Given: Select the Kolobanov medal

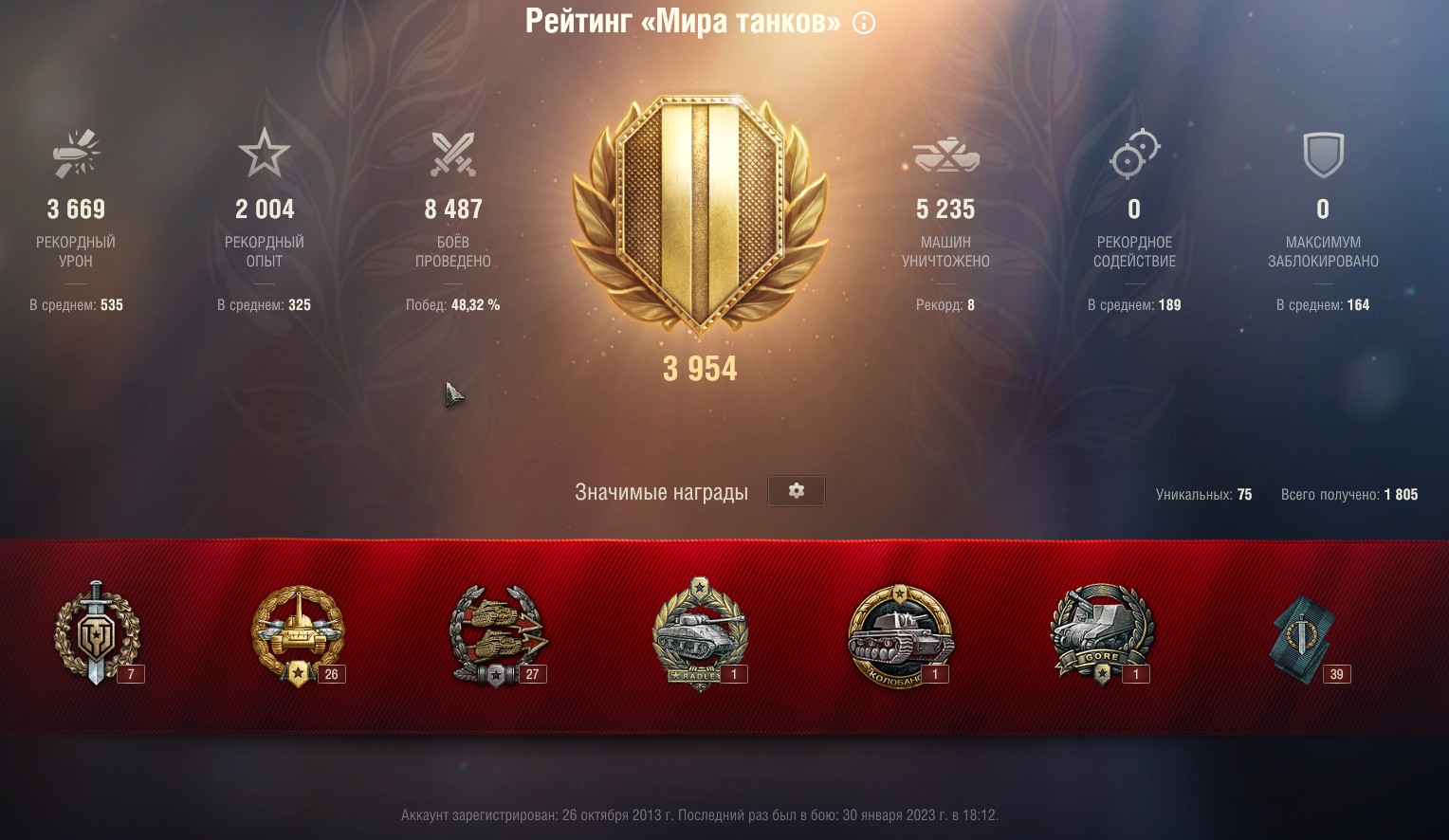Looking at the screenshot, I should tap(899, 635).
